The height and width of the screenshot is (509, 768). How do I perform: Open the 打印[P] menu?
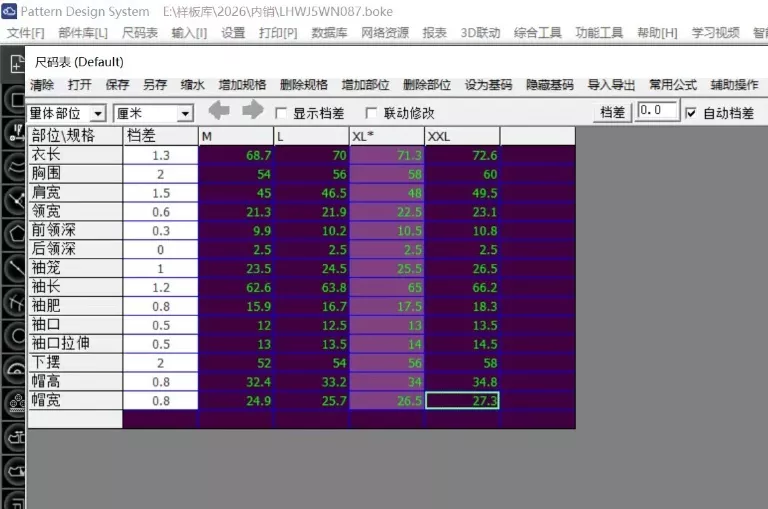(x=278, y=33)
